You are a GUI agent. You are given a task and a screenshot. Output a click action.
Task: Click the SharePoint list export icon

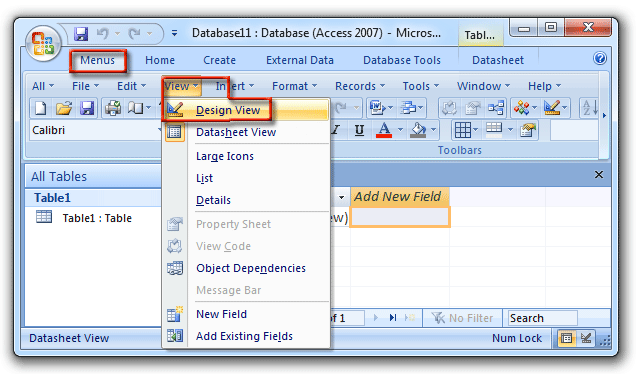(409, 108)
